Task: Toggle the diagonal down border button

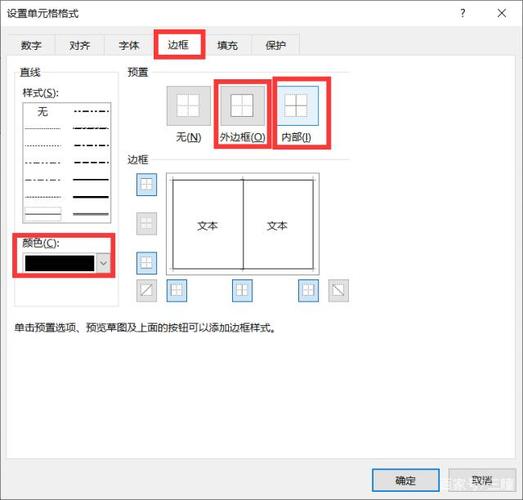Action: [338, 291]
